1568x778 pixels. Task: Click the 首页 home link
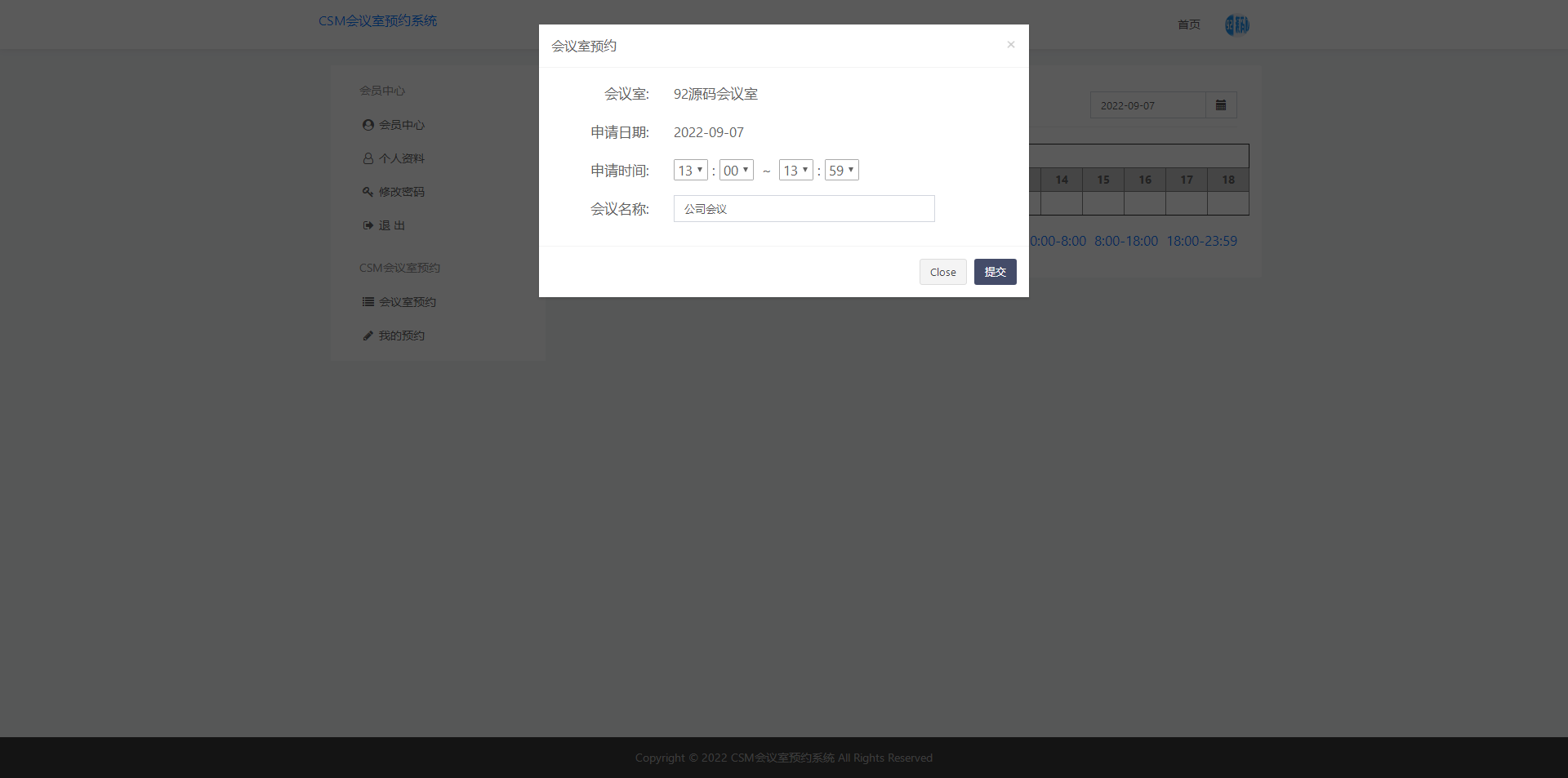pos(1188,24)
